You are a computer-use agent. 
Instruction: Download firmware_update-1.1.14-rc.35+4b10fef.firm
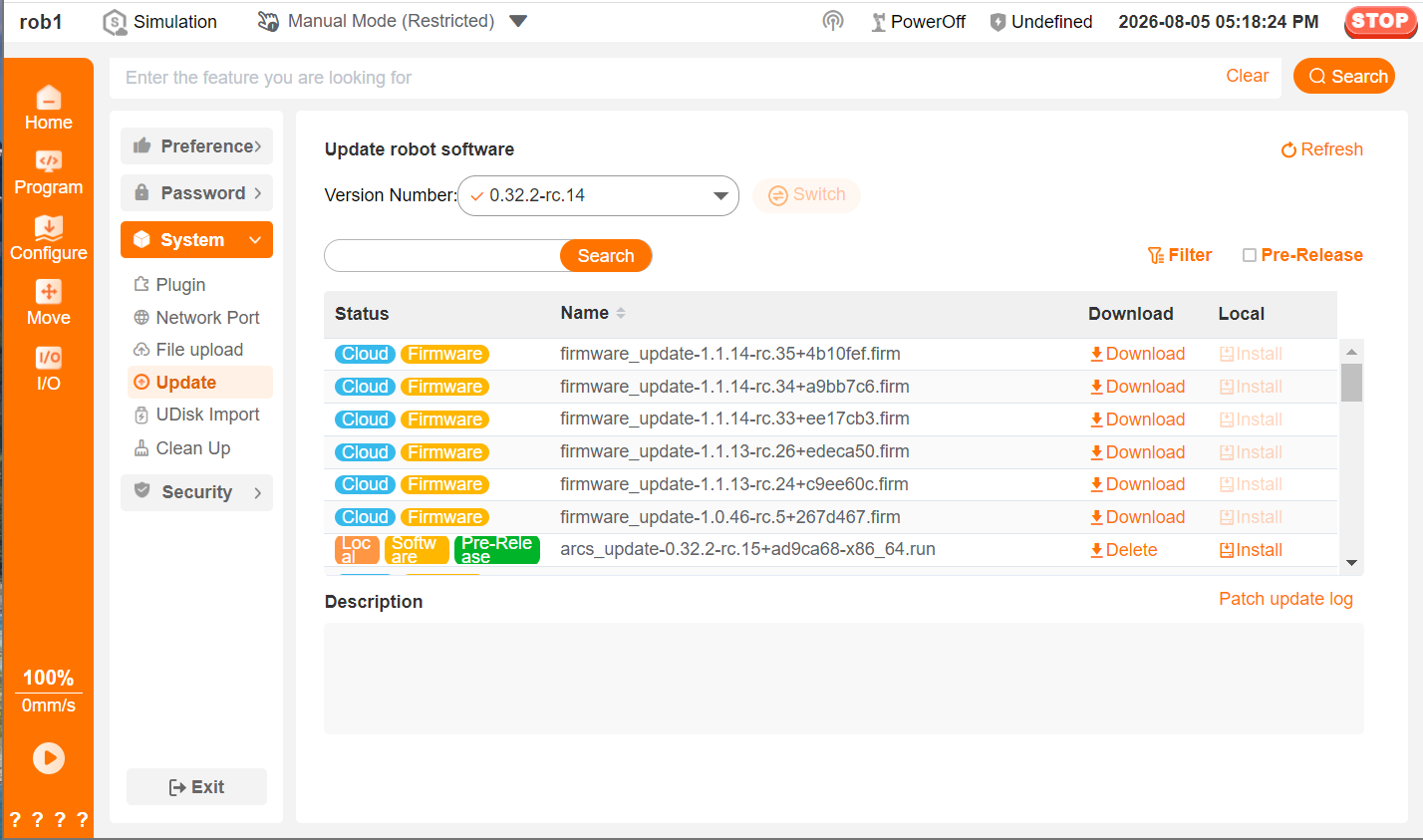click(x=1137, y=354)
